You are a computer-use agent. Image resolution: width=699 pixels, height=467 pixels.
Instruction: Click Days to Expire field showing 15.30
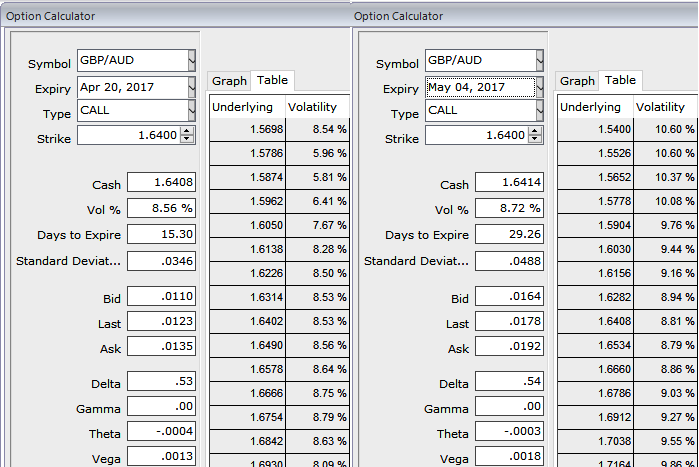coord(161,234)
